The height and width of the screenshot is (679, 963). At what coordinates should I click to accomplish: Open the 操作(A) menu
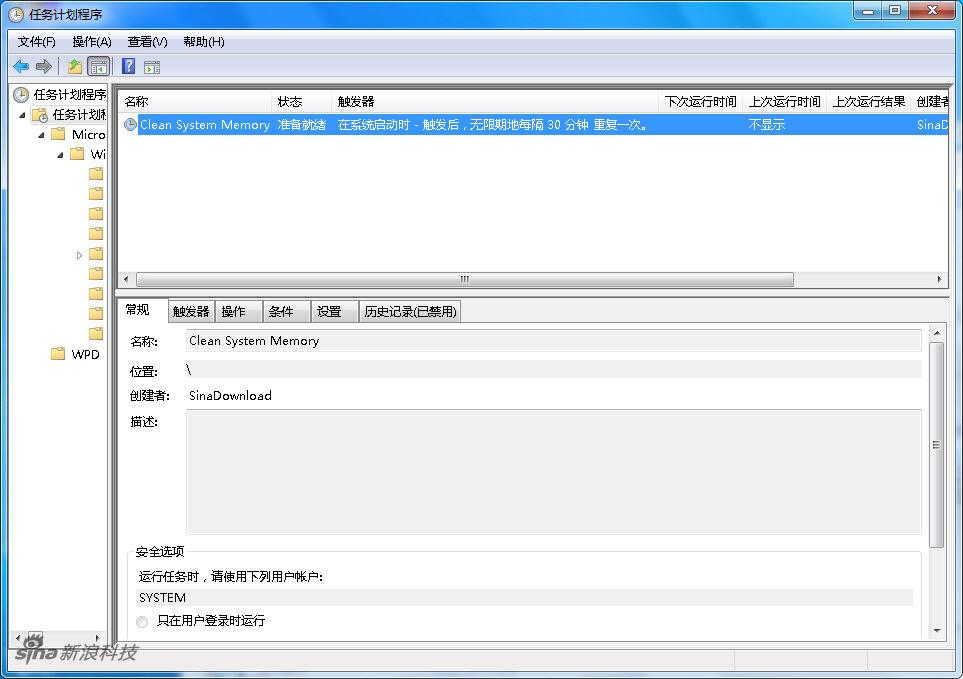pyautogui.click(x=91, y=41)
